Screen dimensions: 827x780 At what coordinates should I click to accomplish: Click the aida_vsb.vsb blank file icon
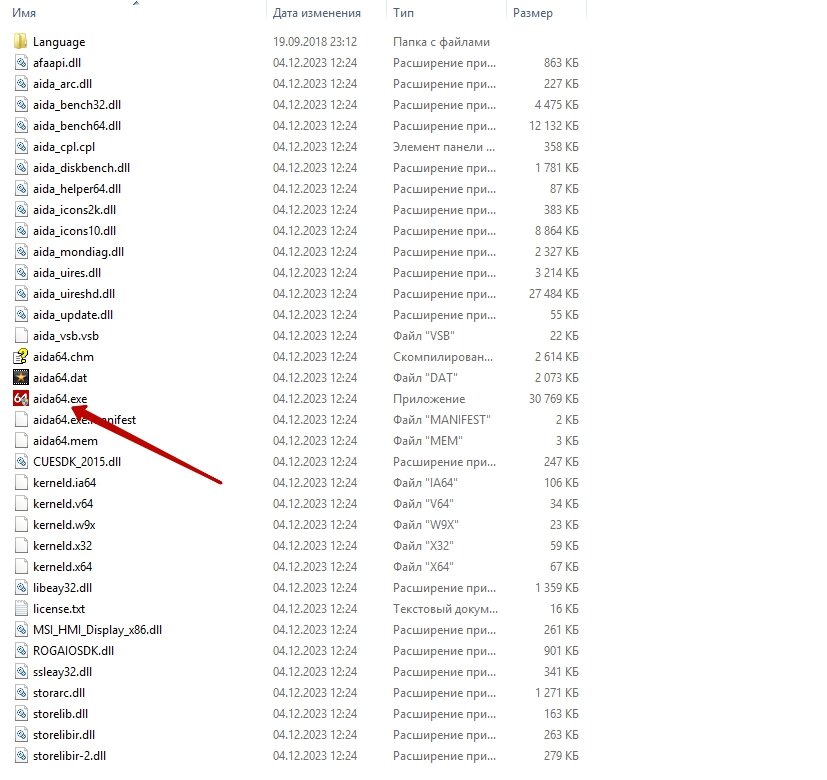(21, 336)
